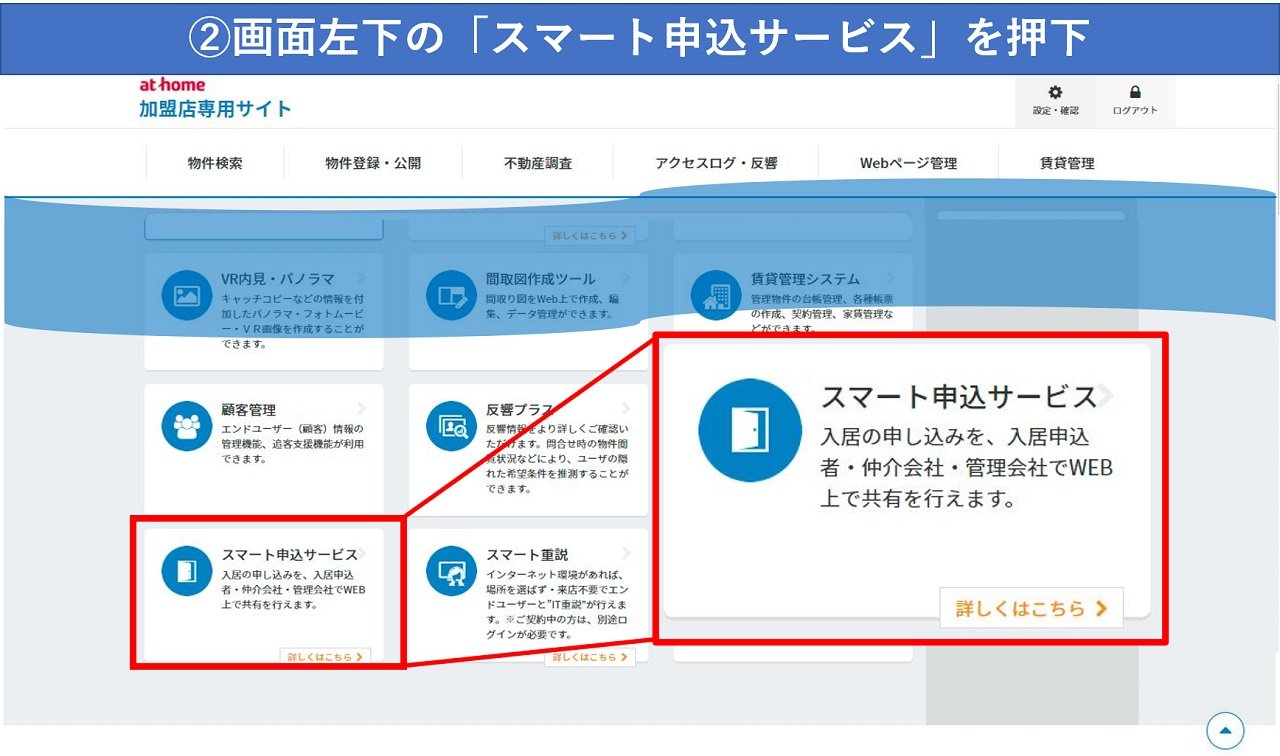Expand chevron beside スマート重説 title
The height and width of the screenshot is (756, 1280).
[626, 555]
